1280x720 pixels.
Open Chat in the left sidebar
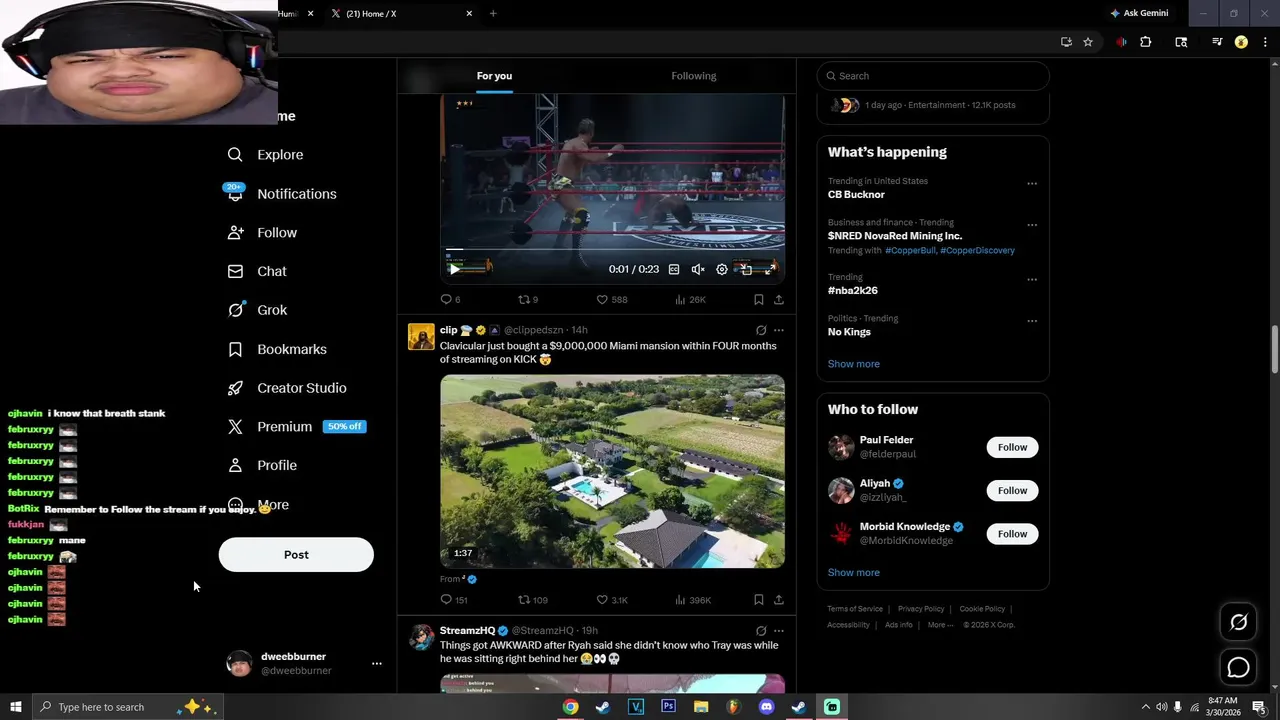click(x=257, y=271)
